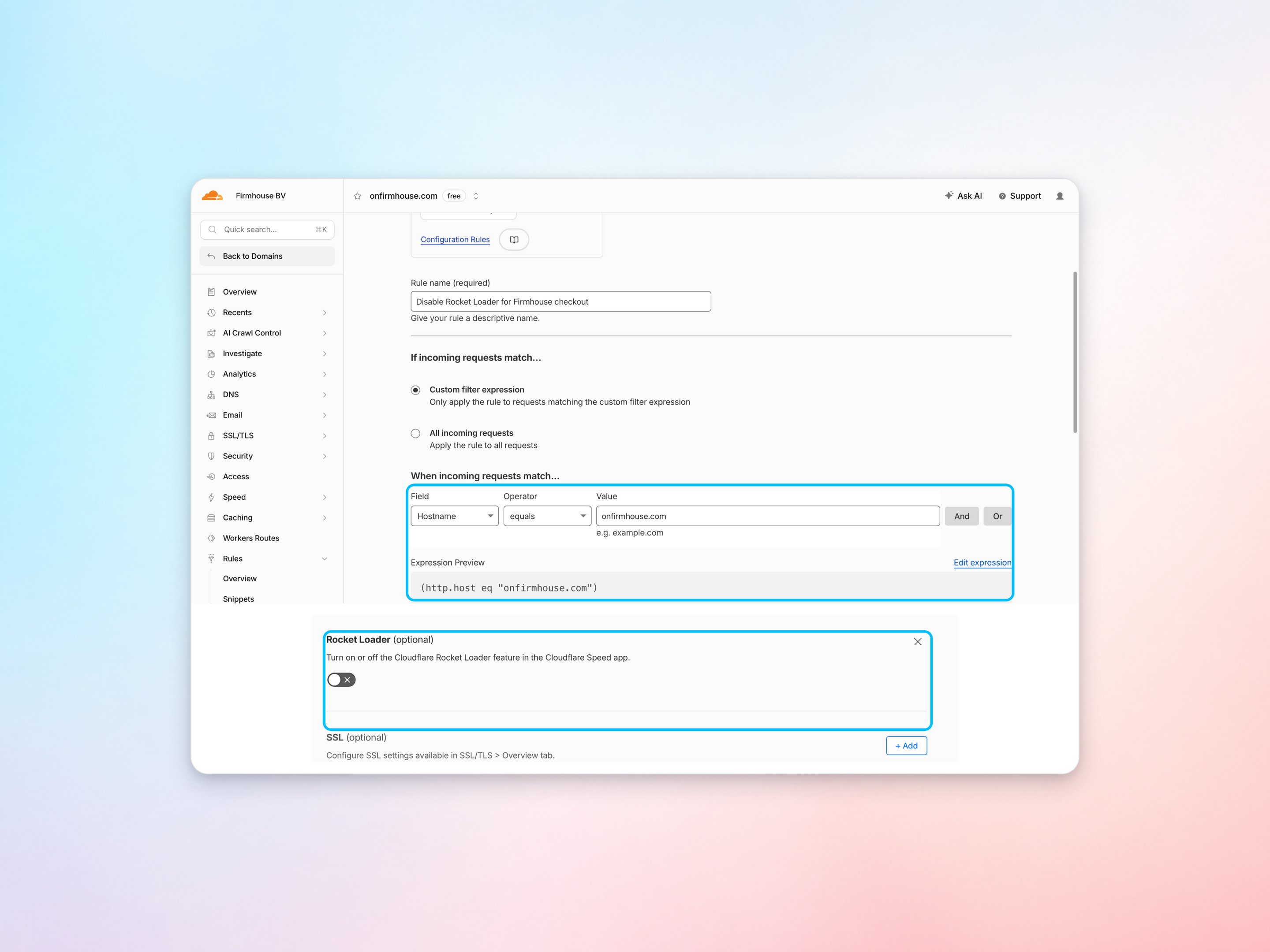Click the Speed lightning bolt icon
Image resolution: width=1270 pixels, height=952 pixels.
pyautogui.click(x=211, y=498)
